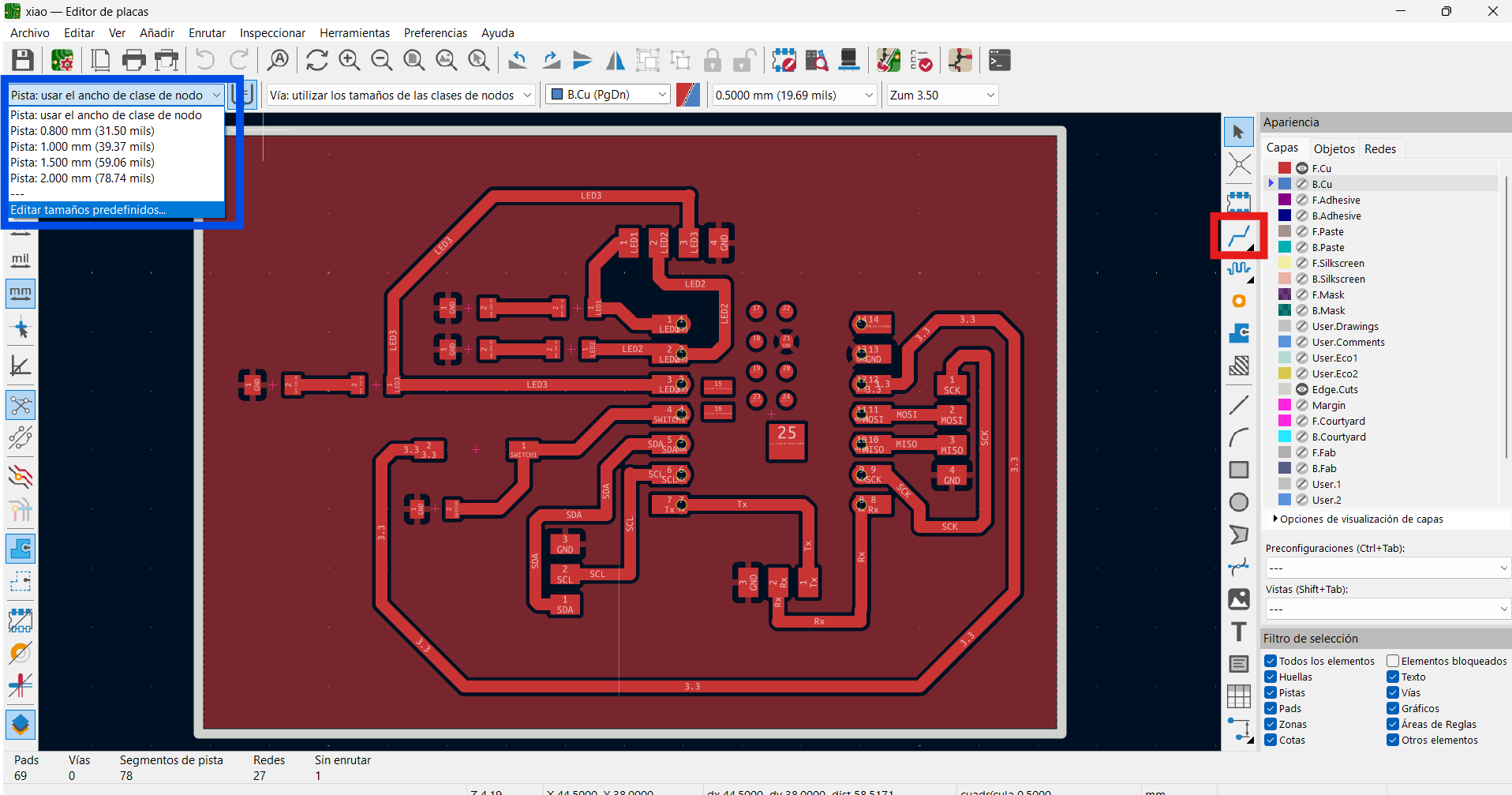Screen dimensions: 1512x795
Task: Select the draw circle tool
Action: point(1239,502)
